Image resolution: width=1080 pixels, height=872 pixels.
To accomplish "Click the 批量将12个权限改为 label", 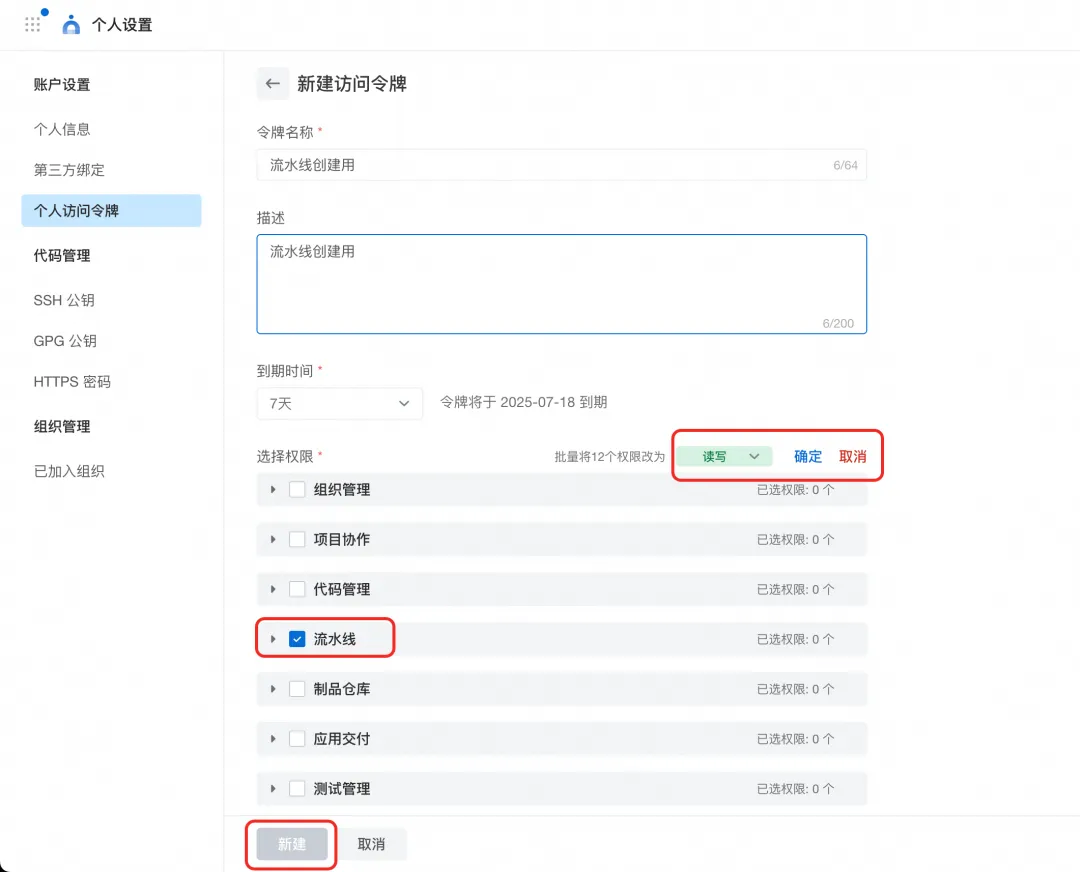I will (610, 457).
